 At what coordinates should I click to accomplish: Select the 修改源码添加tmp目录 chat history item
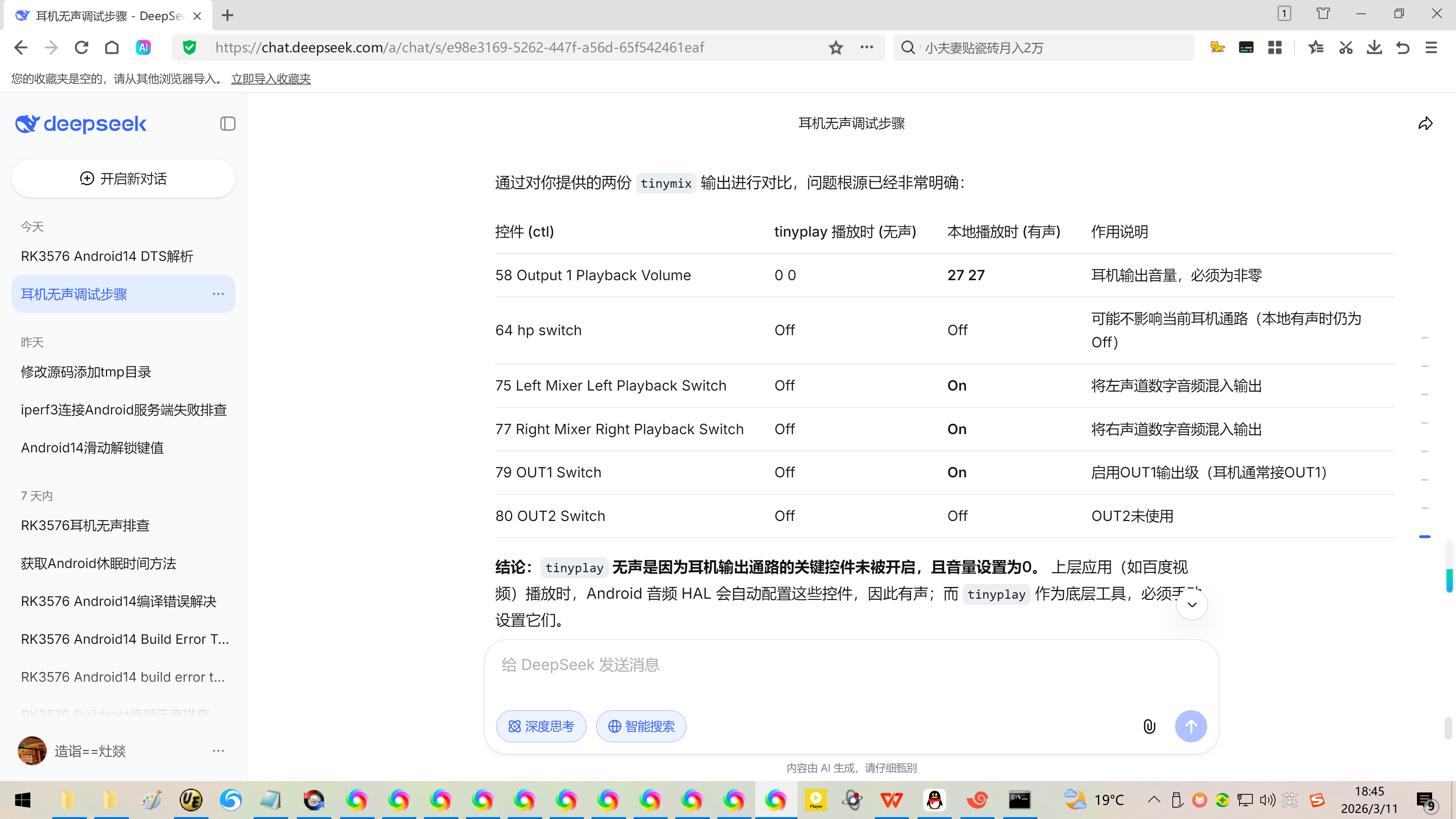coord(86,372)
